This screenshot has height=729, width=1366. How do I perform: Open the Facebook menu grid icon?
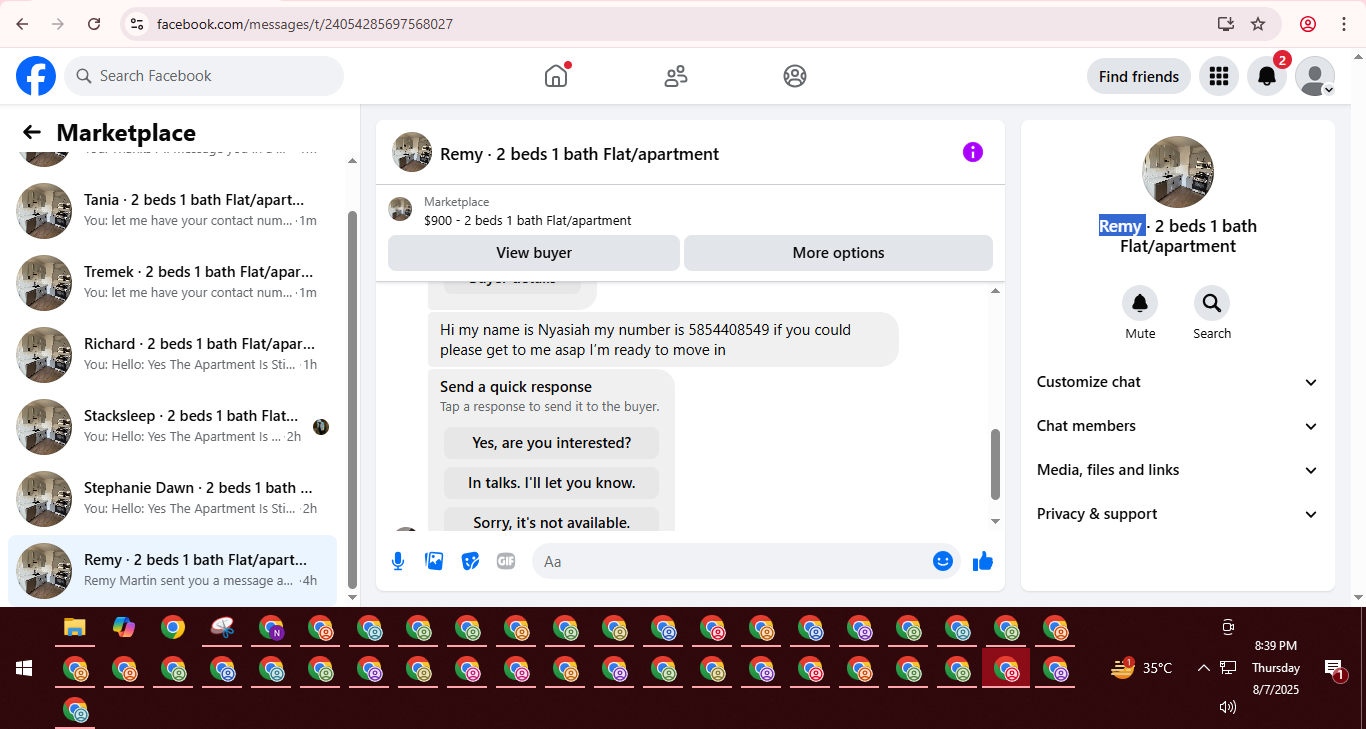pos(1218,76)
